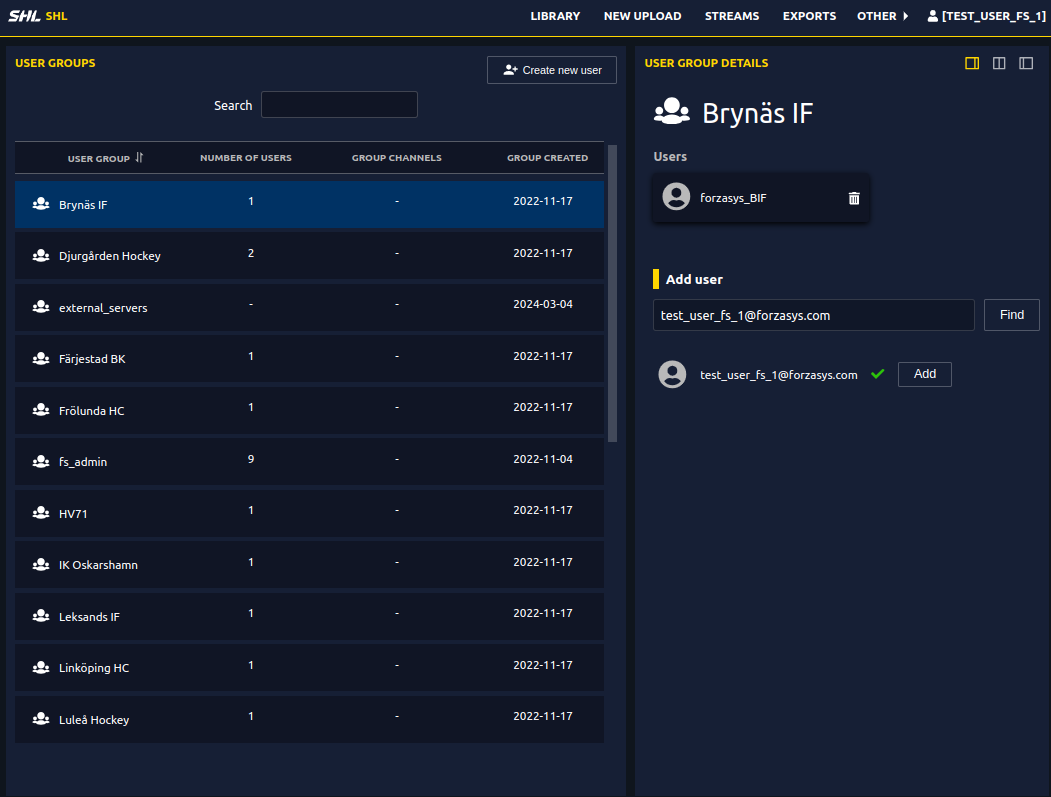Choose the left-side panel layout icon
Image resolution: width=1051 pixels, height=797 pixels.
[x=1025, y=63]
